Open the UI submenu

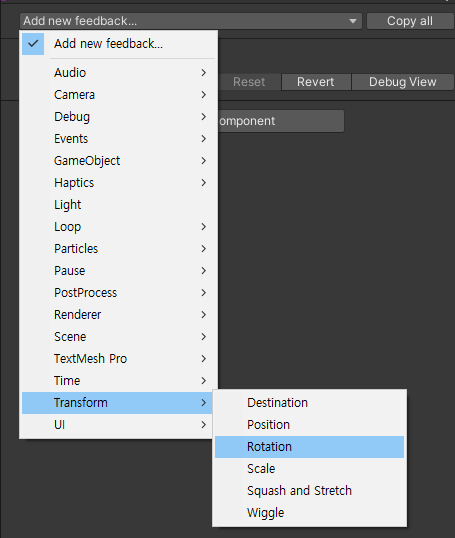point(118,425)
